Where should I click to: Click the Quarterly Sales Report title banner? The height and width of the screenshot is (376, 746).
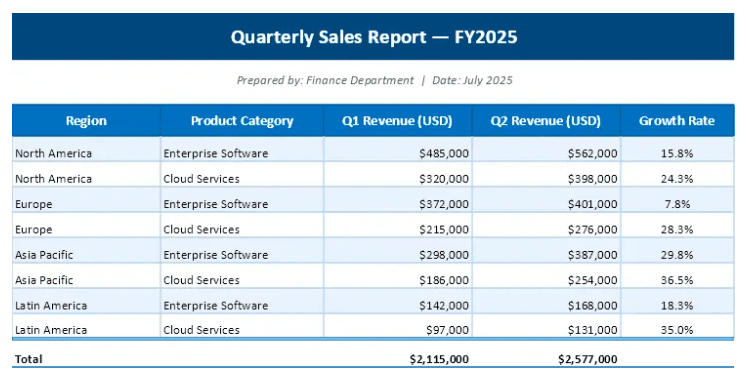[x=373, y=37]
